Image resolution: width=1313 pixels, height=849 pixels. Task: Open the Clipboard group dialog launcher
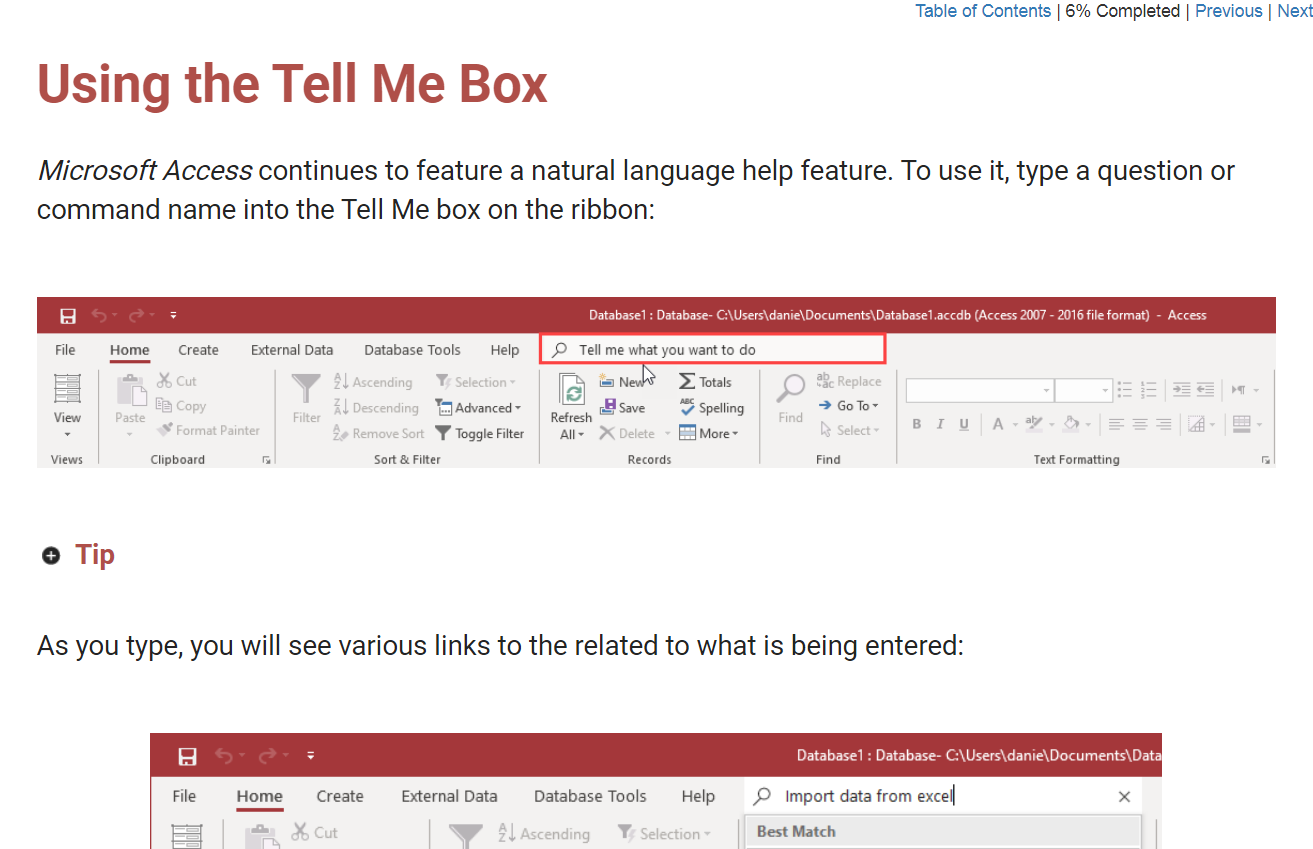266,460
